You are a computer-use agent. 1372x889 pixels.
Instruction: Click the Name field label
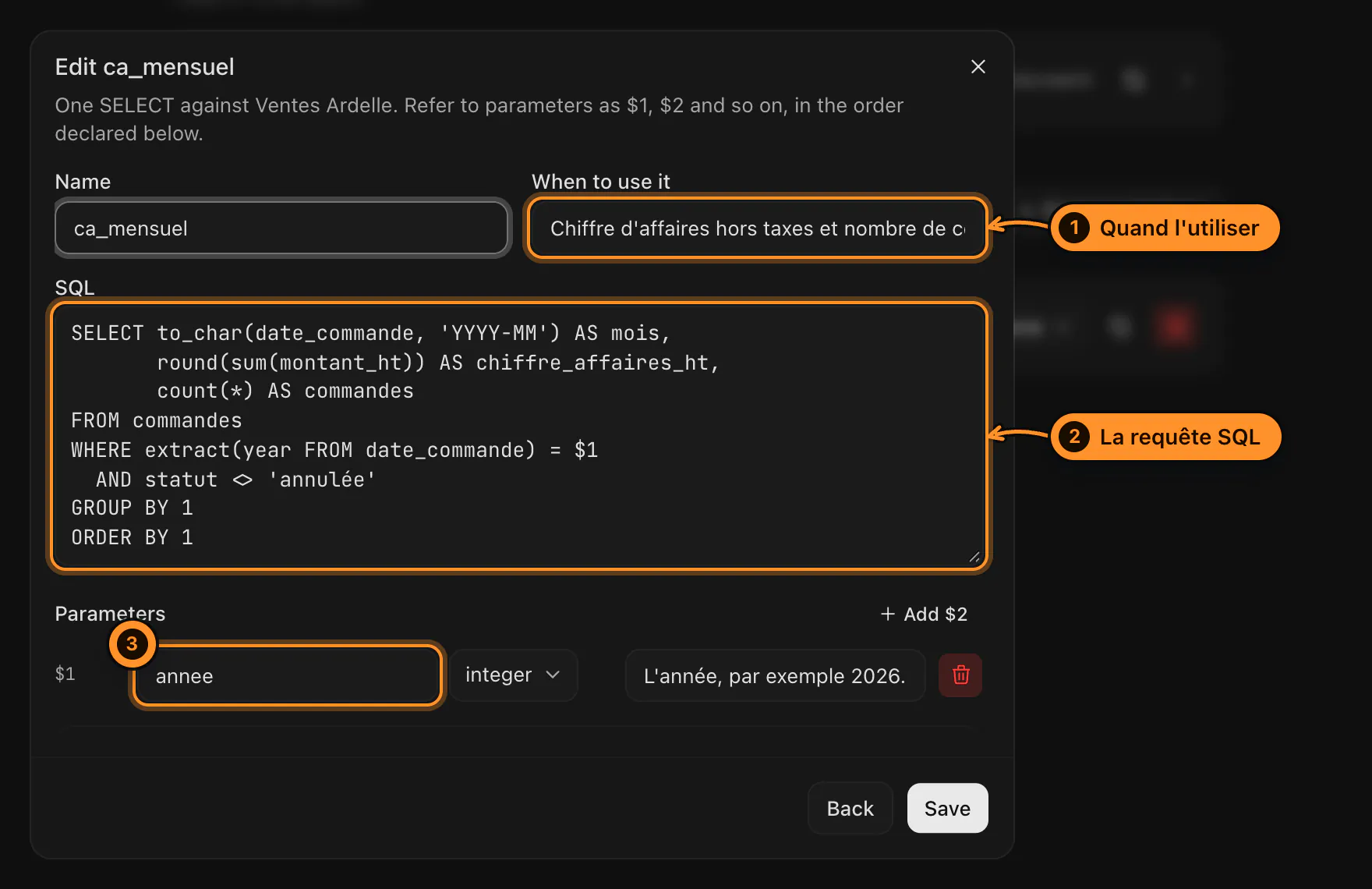point(83,182)
